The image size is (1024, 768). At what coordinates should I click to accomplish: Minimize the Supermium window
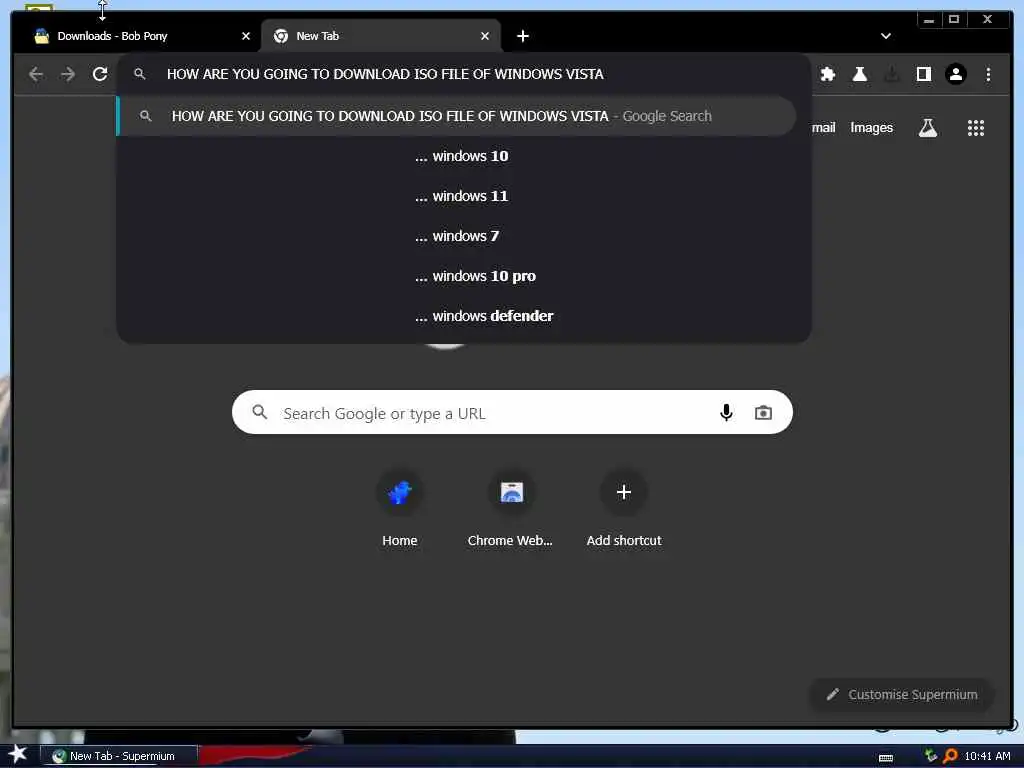tap(929, 20)
